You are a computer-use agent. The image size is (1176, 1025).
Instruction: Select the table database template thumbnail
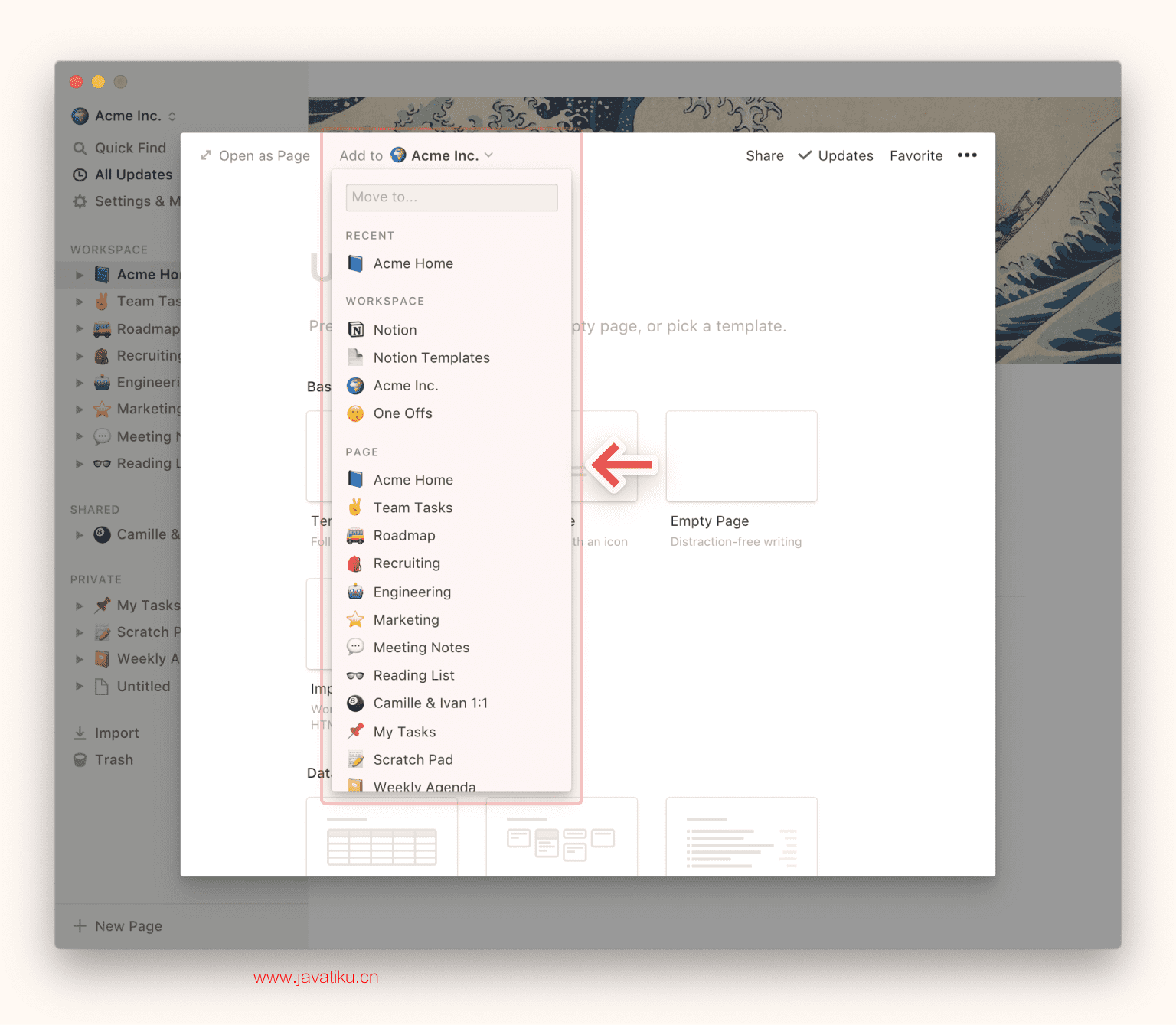pyautogui.click(x=381, y=837)
